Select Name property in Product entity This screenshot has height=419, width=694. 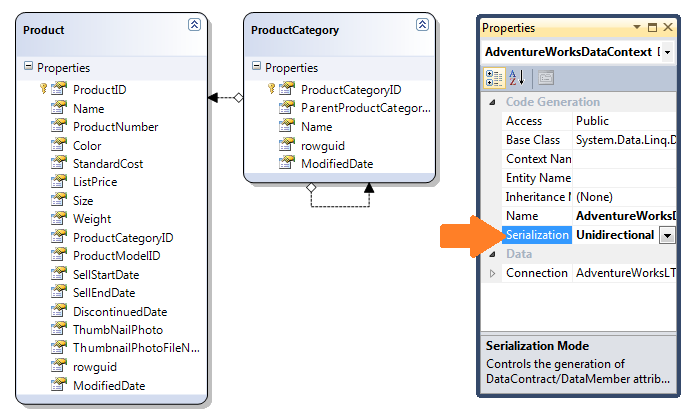pyautogui.click(x=89, y=109)
